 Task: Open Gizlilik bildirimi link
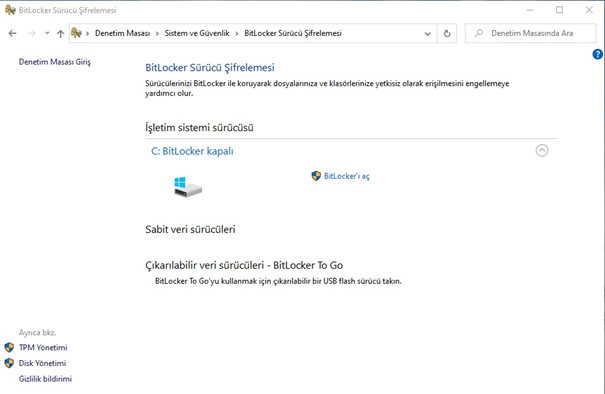(45, 379)
